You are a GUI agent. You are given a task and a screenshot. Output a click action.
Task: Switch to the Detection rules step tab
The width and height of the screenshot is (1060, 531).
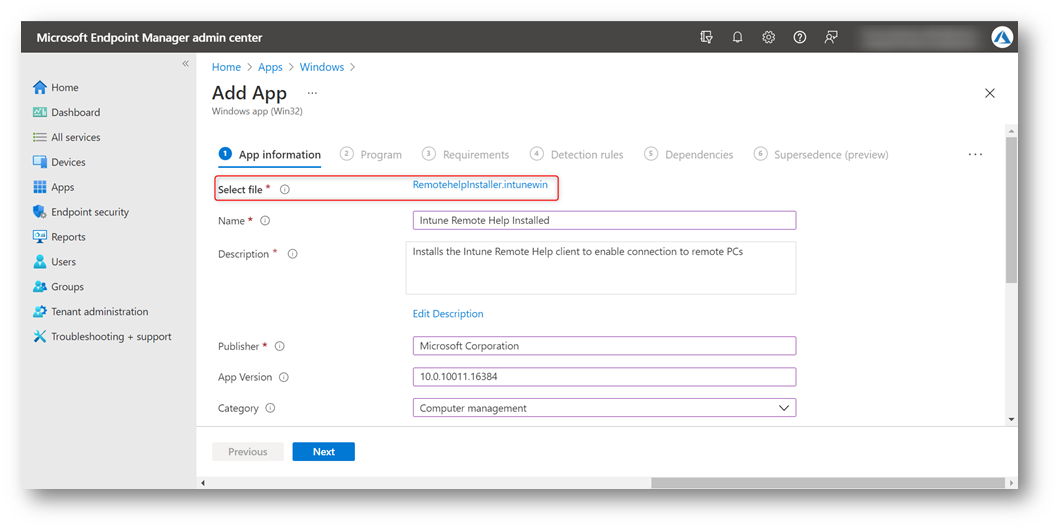(577, 154)
